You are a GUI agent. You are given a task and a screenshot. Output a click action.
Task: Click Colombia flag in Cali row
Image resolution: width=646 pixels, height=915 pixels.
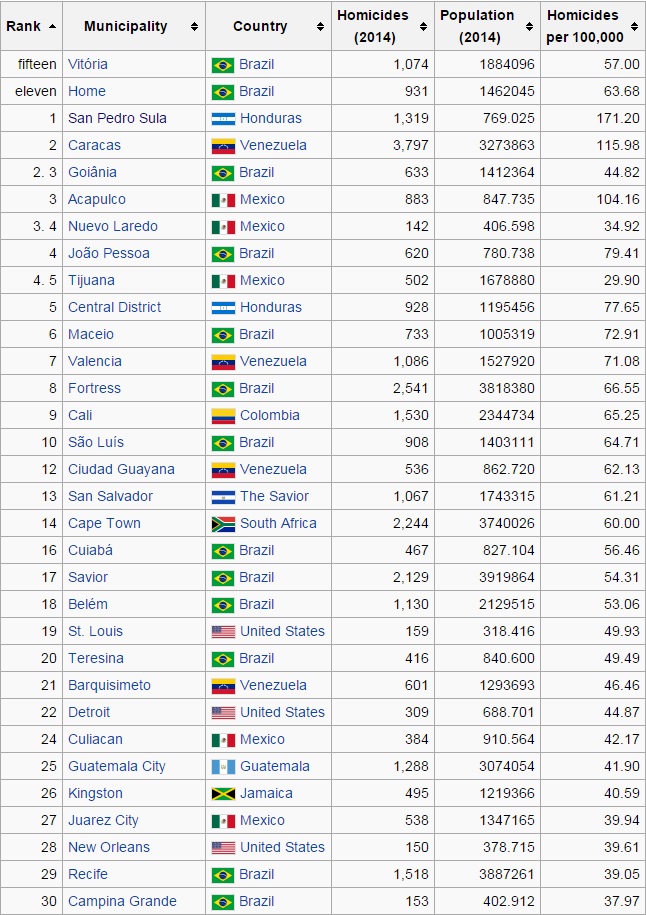click(x=224, y=416)
